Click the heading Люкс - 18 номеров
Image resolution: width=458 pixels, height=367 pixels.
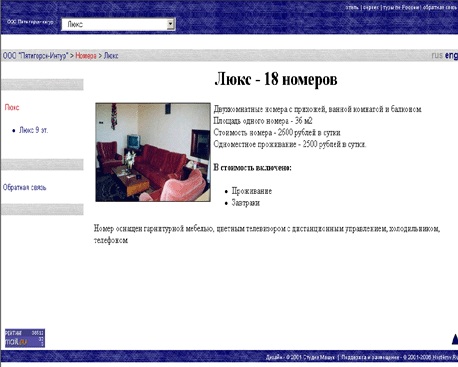276,79
